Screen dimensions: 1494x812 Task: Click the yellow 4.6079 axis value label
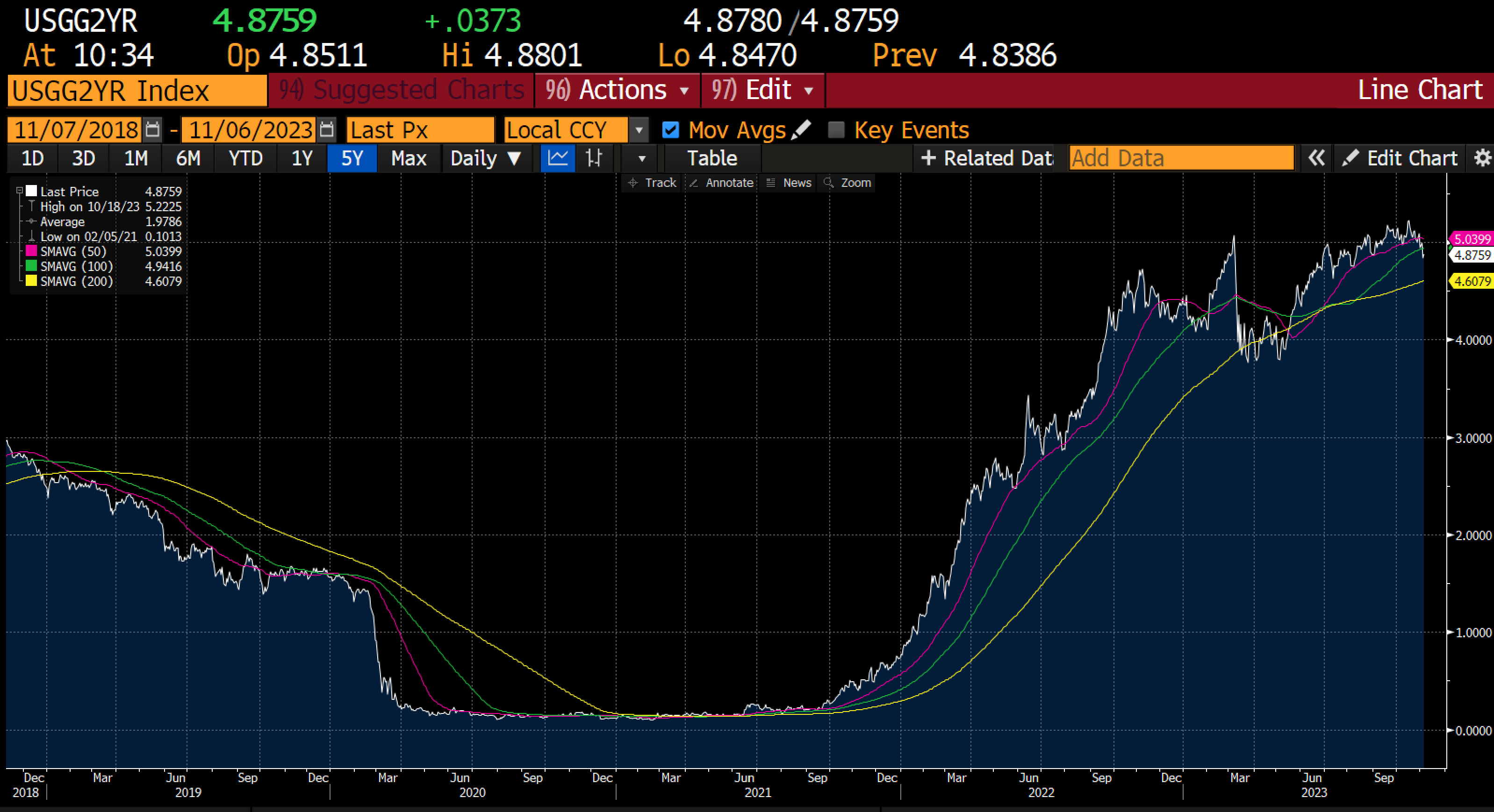click(x=1472, y=281)
